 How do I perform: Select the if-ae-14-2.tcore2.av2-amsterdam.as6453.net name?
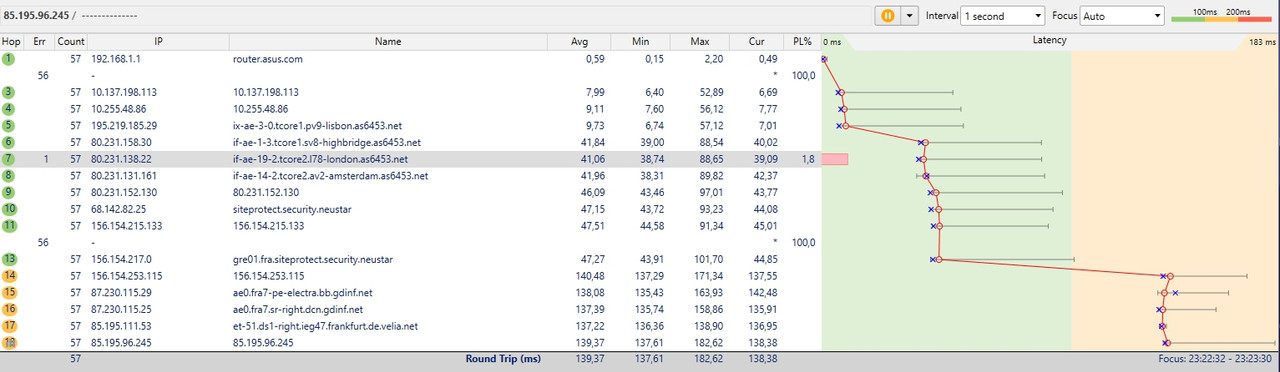click(330, 175)
